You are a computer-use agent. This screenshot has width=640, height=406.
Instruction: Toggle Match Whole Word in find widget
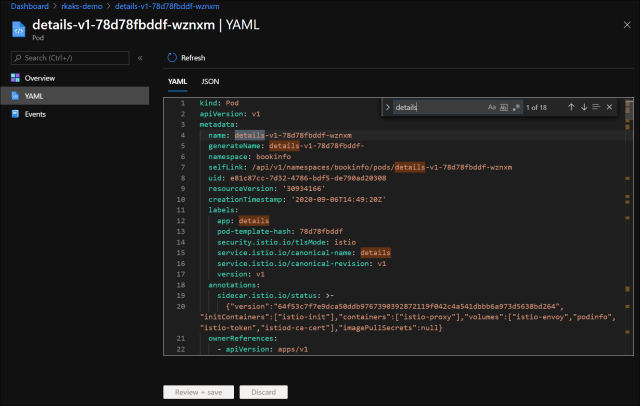tap(503, 107)
